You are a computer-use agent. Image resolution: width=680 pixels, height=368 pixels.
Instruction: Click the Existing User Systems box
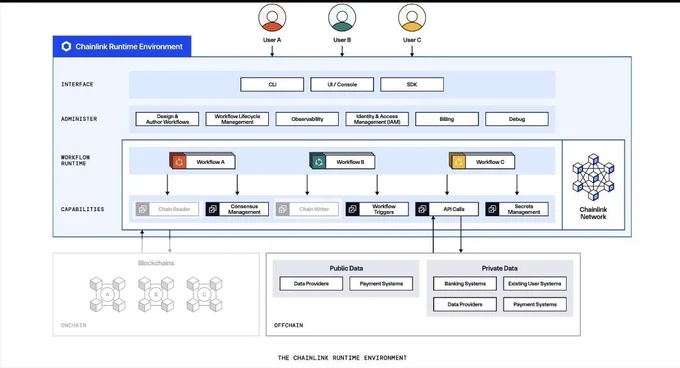click(x=535, y=284)
